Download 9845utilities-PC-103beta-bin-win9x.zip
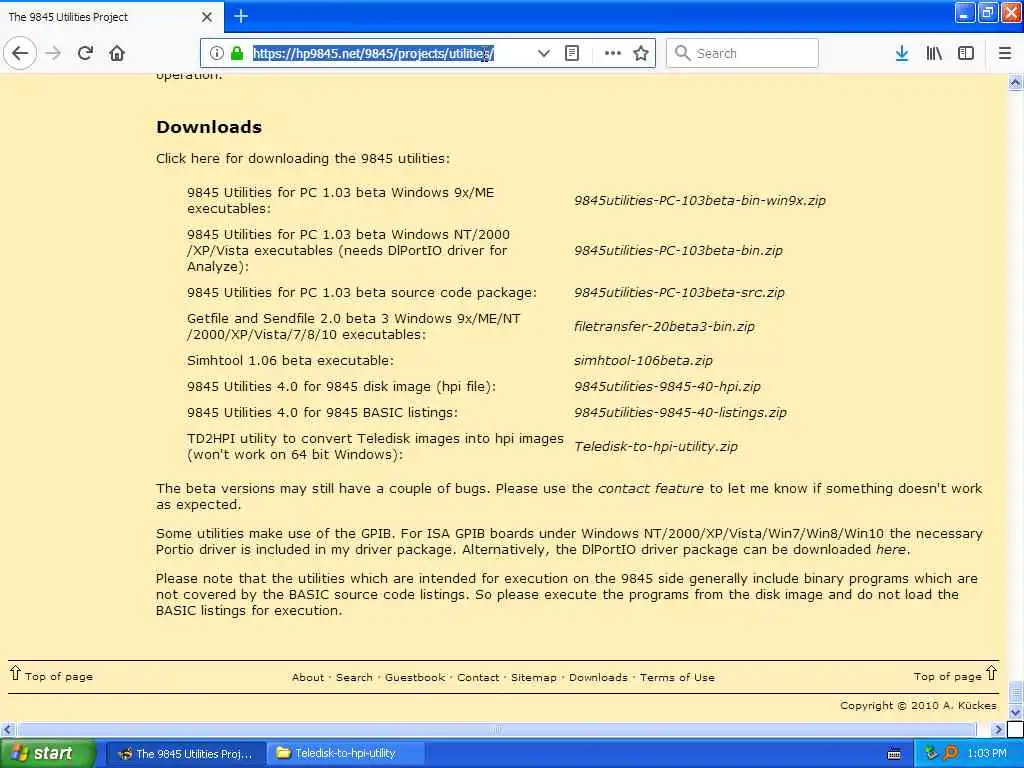 tap(699, 200)
